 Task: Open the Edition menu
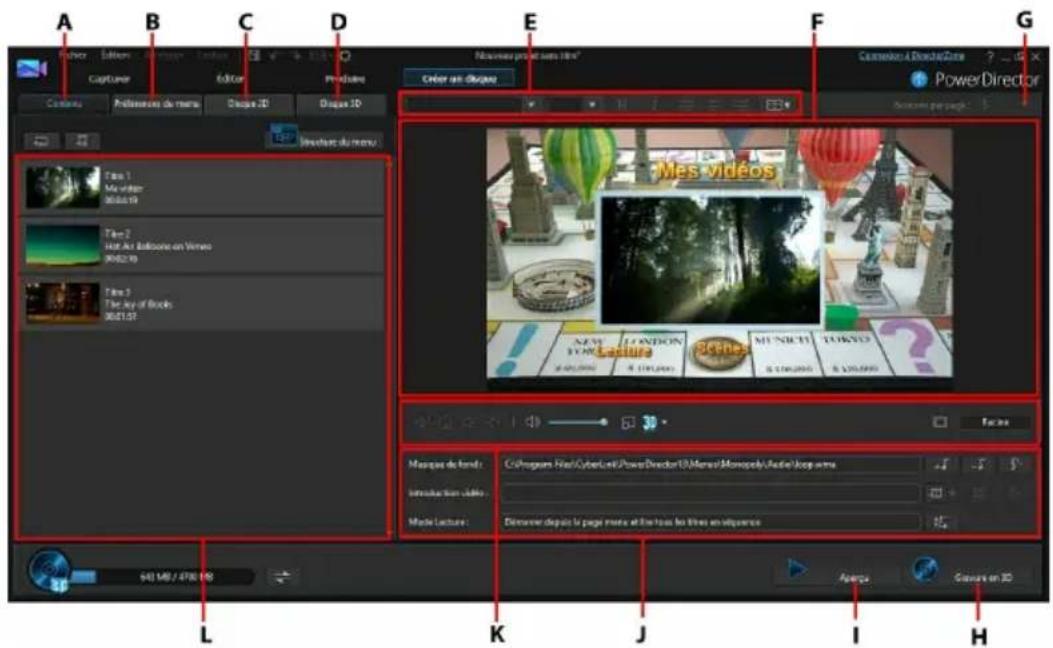[x=116, y=56]
